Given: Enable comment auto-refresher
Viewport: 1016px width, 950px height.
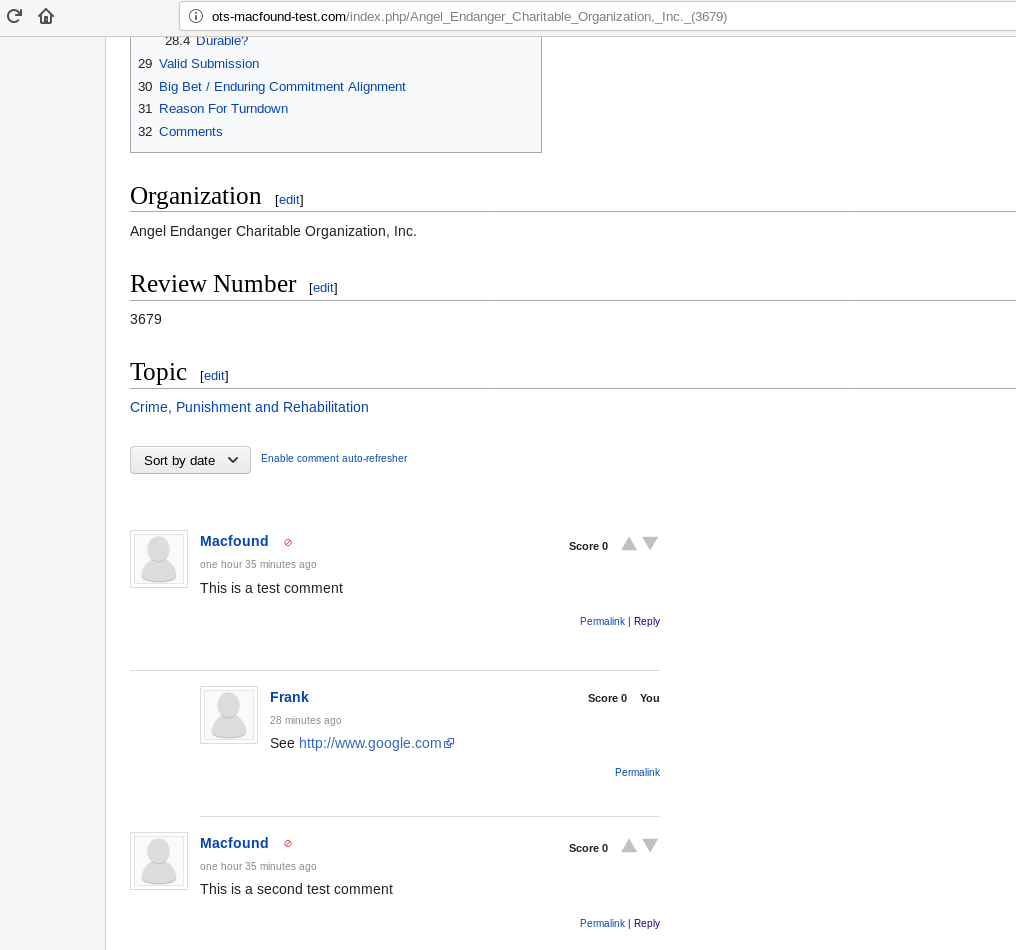Looking at the screenshot, I should (x=334, y=459).
